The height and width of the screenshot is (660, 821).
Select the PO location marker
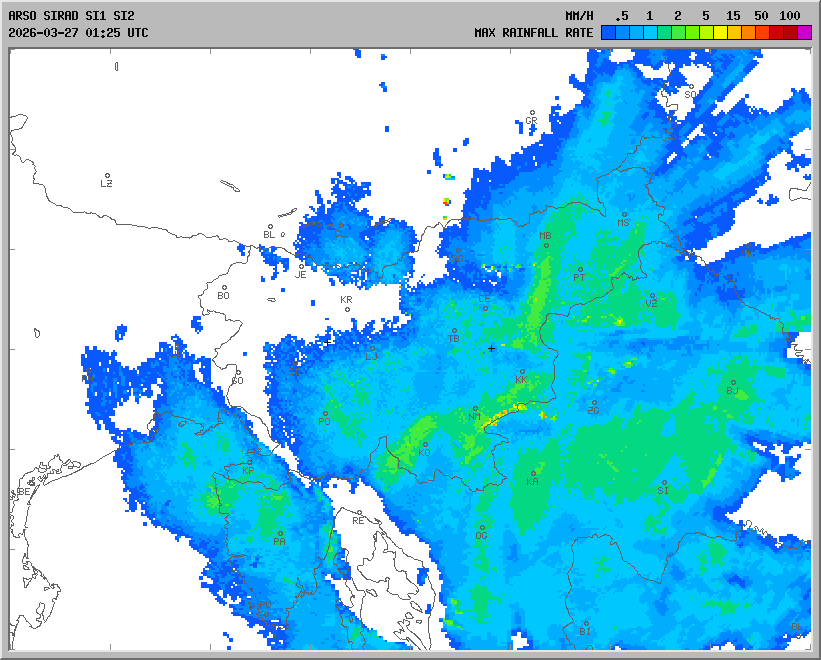click(325, 414)
